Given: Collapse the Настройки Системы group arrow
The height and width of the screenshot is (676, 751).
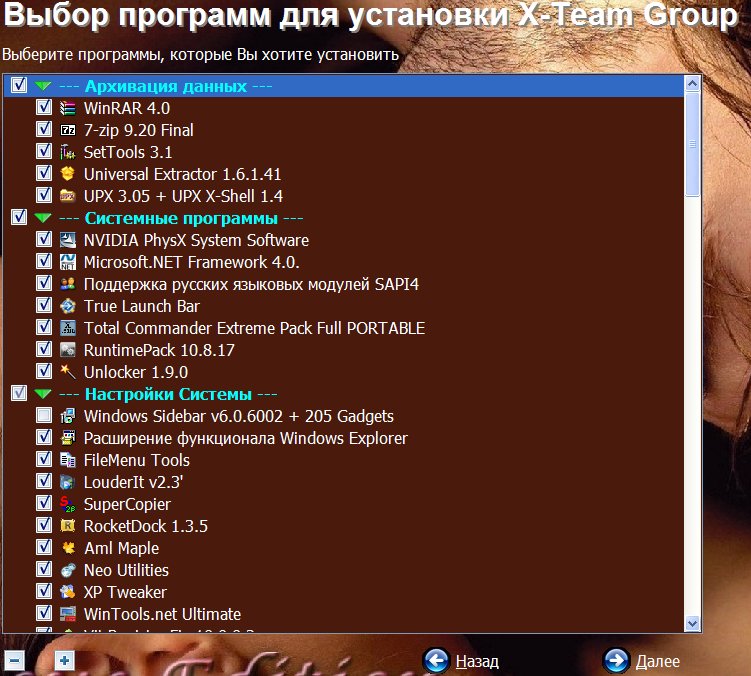Looking at the screenshot, I should pyautogui.click(x=43, y=394).
